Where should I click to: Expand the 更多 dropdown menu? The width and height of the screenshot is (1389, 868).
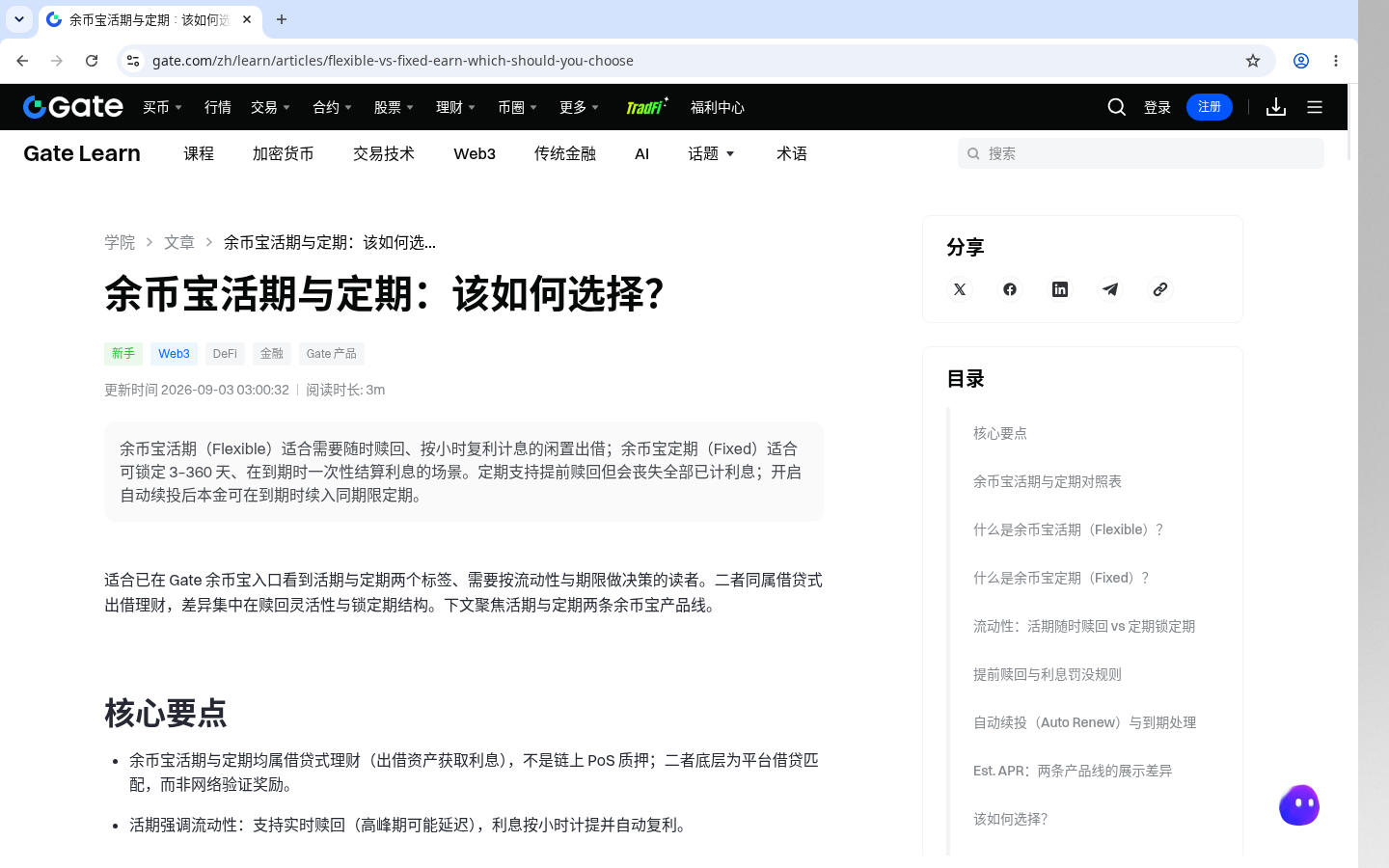tap(580, 107)
